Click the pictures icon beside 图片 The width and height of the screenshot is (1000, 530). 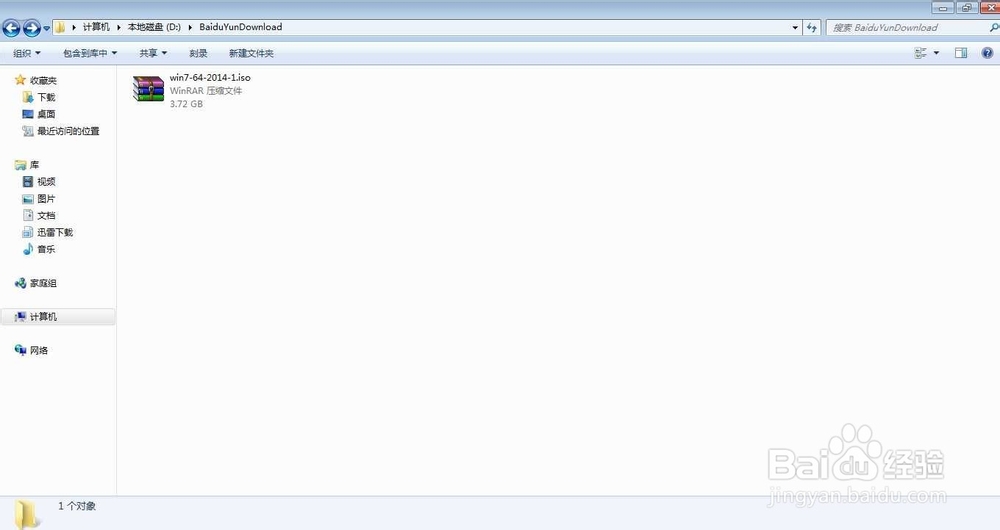click(28, 198)
